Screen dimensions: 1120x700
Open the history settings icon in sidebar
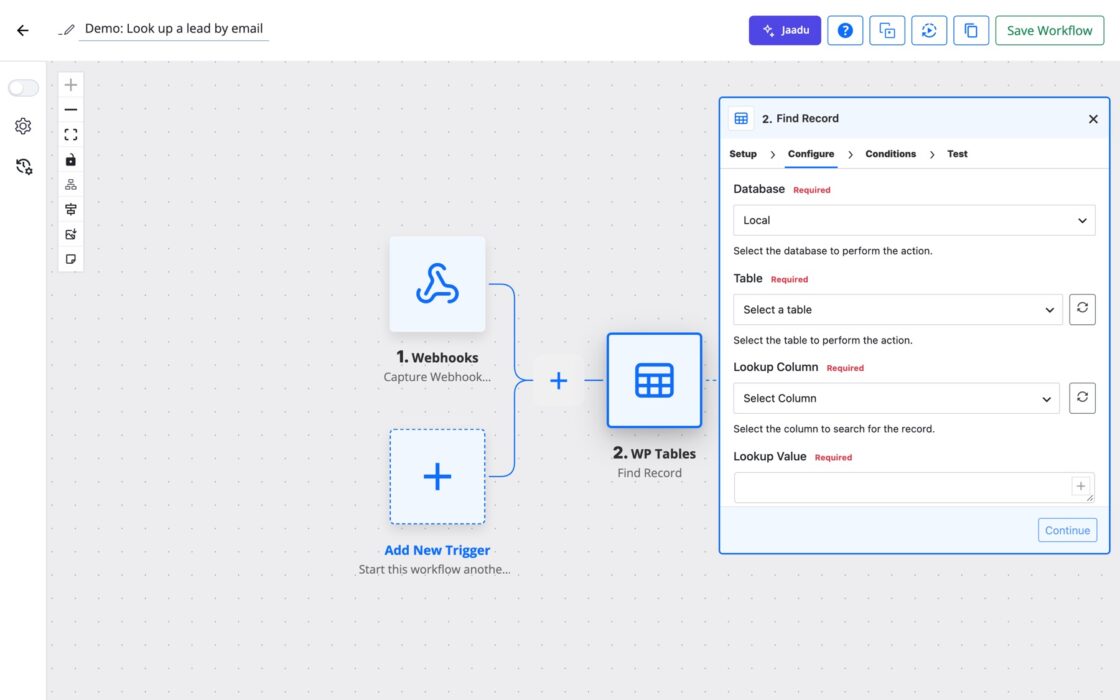pos(24,166)
